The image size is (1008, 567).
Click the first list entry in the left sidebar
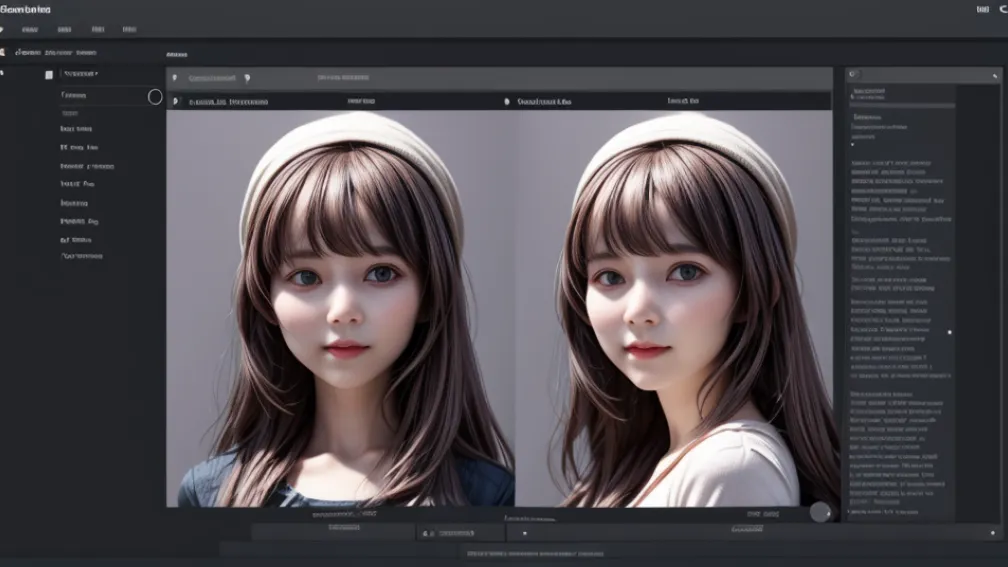coord(74,96)
